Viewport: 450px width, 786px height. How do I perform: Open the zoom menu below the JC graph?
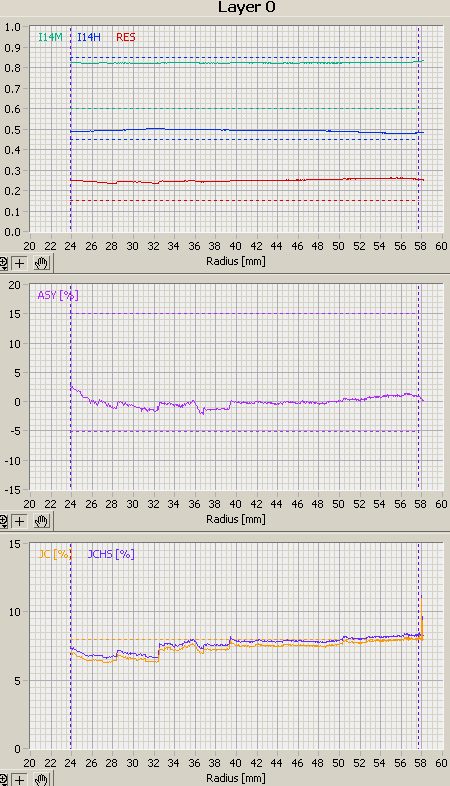pos(4,780)
